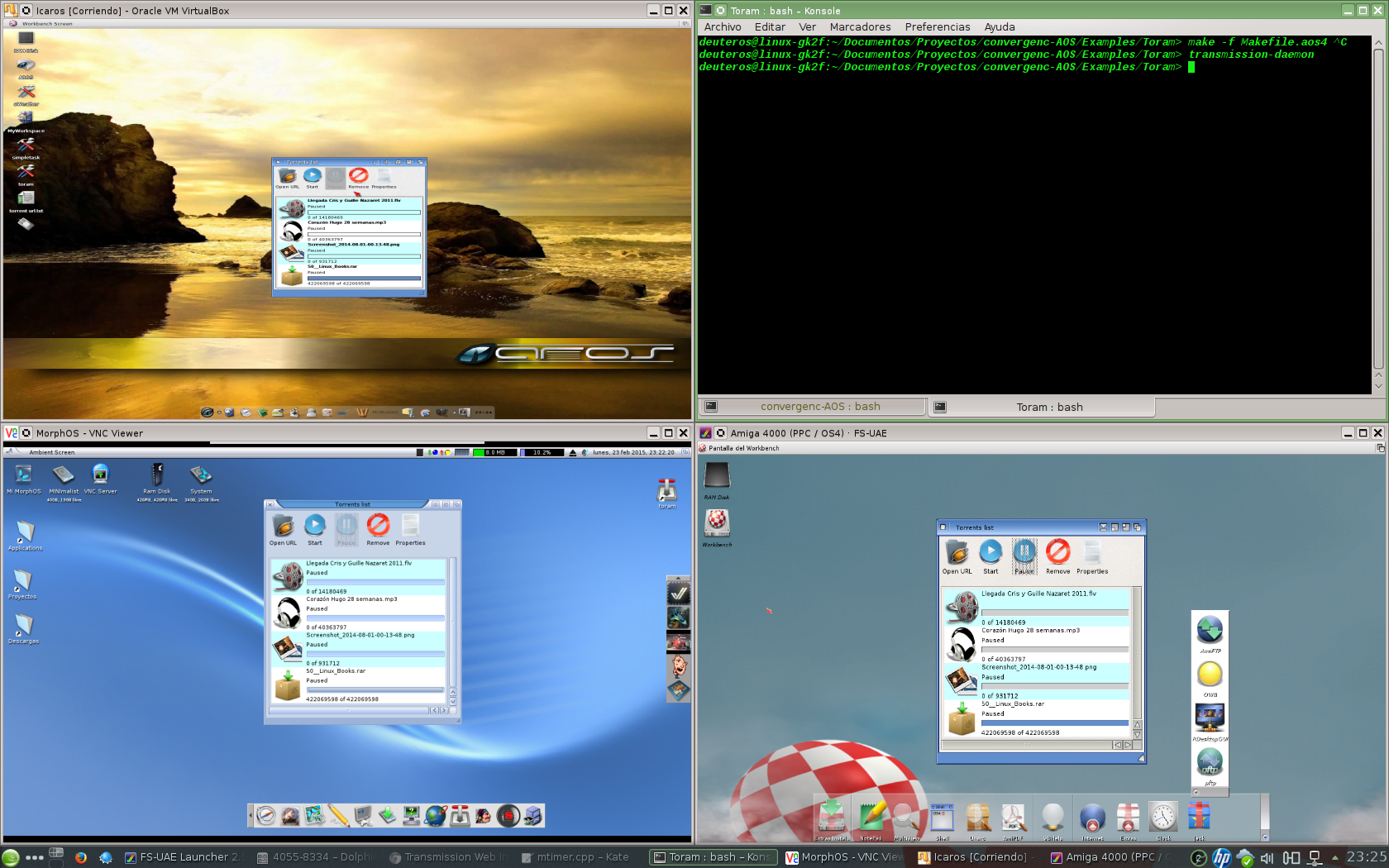The width and height of the screenshot is (1389, 868).
Task: Open Clock in the Amiga dock
Action: (1163, 820)
